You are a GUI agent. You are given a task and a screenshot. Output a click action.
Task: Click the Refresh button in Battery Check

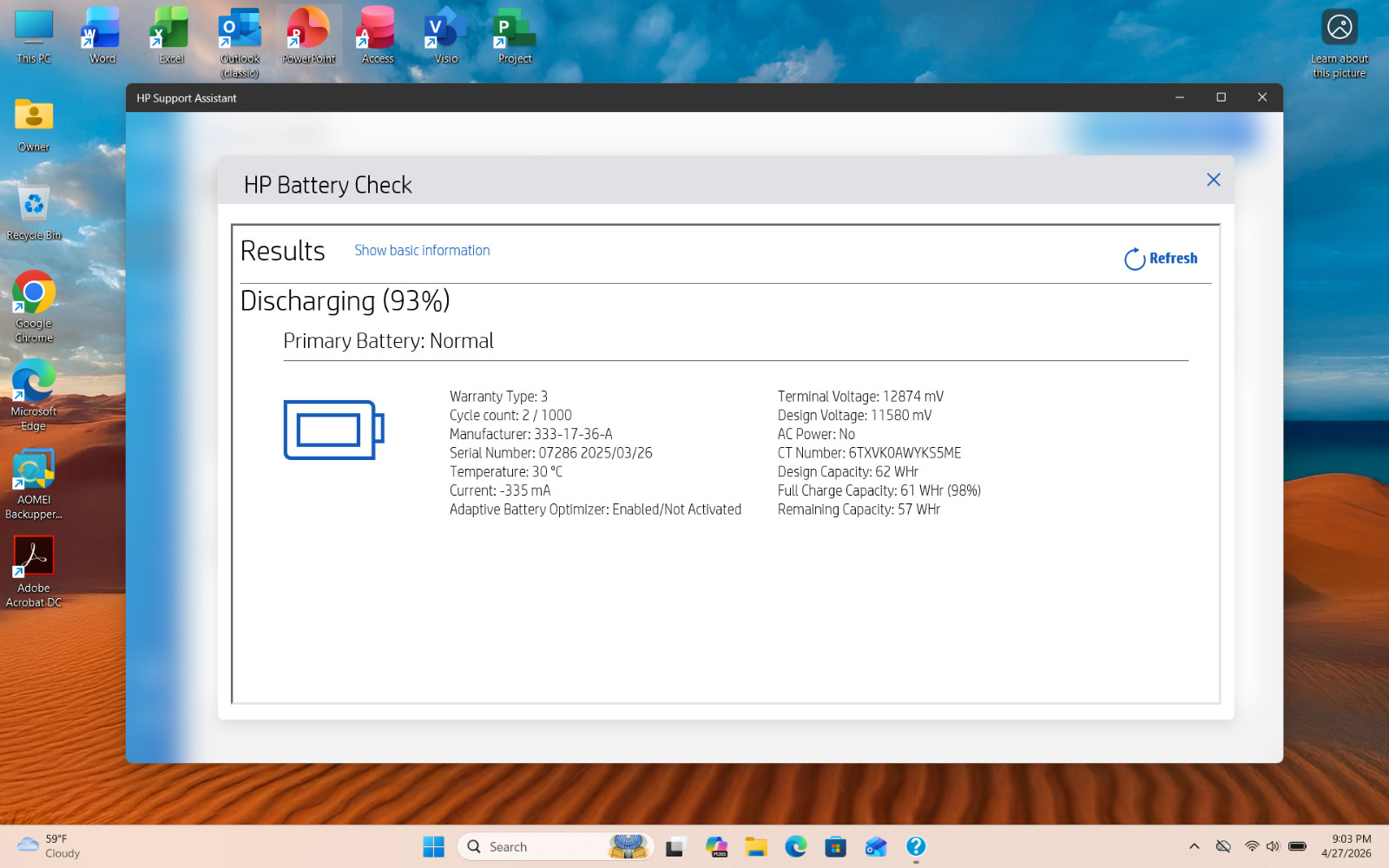pyautogui.click(x=1161, y=259)
